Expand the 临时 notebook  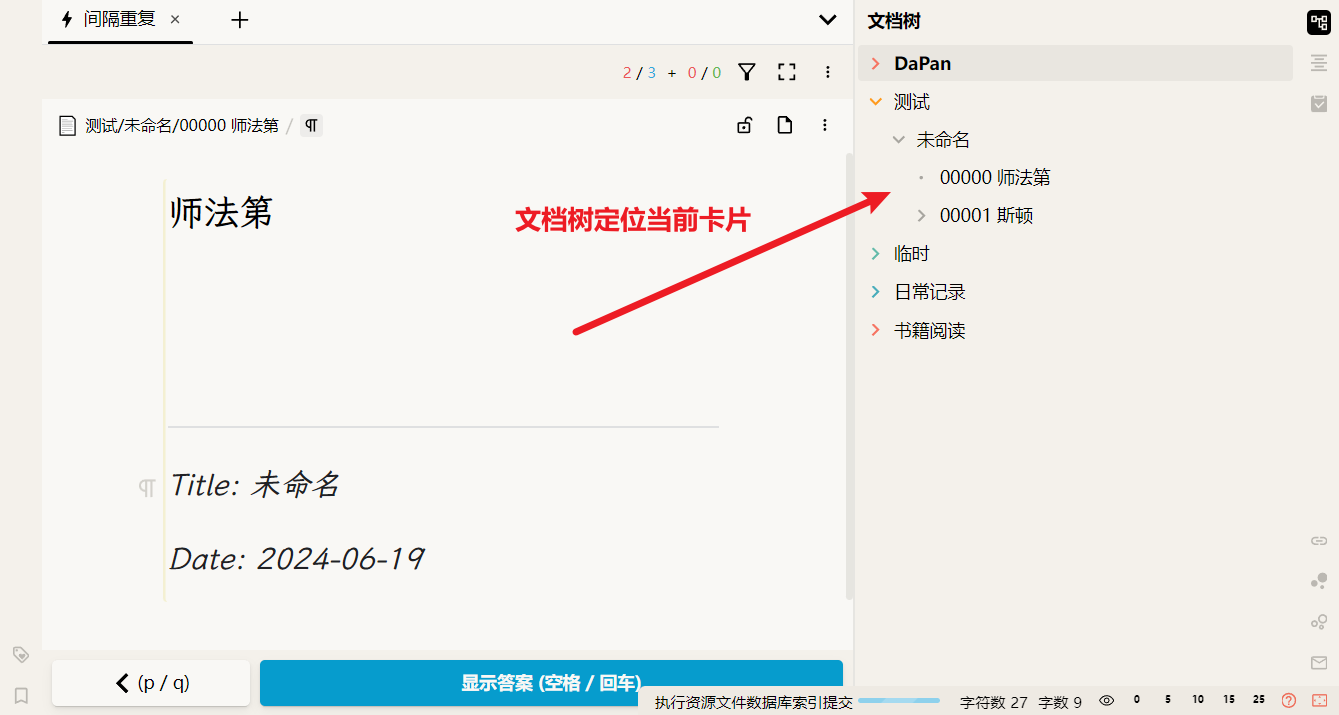[x=875, y=254]
